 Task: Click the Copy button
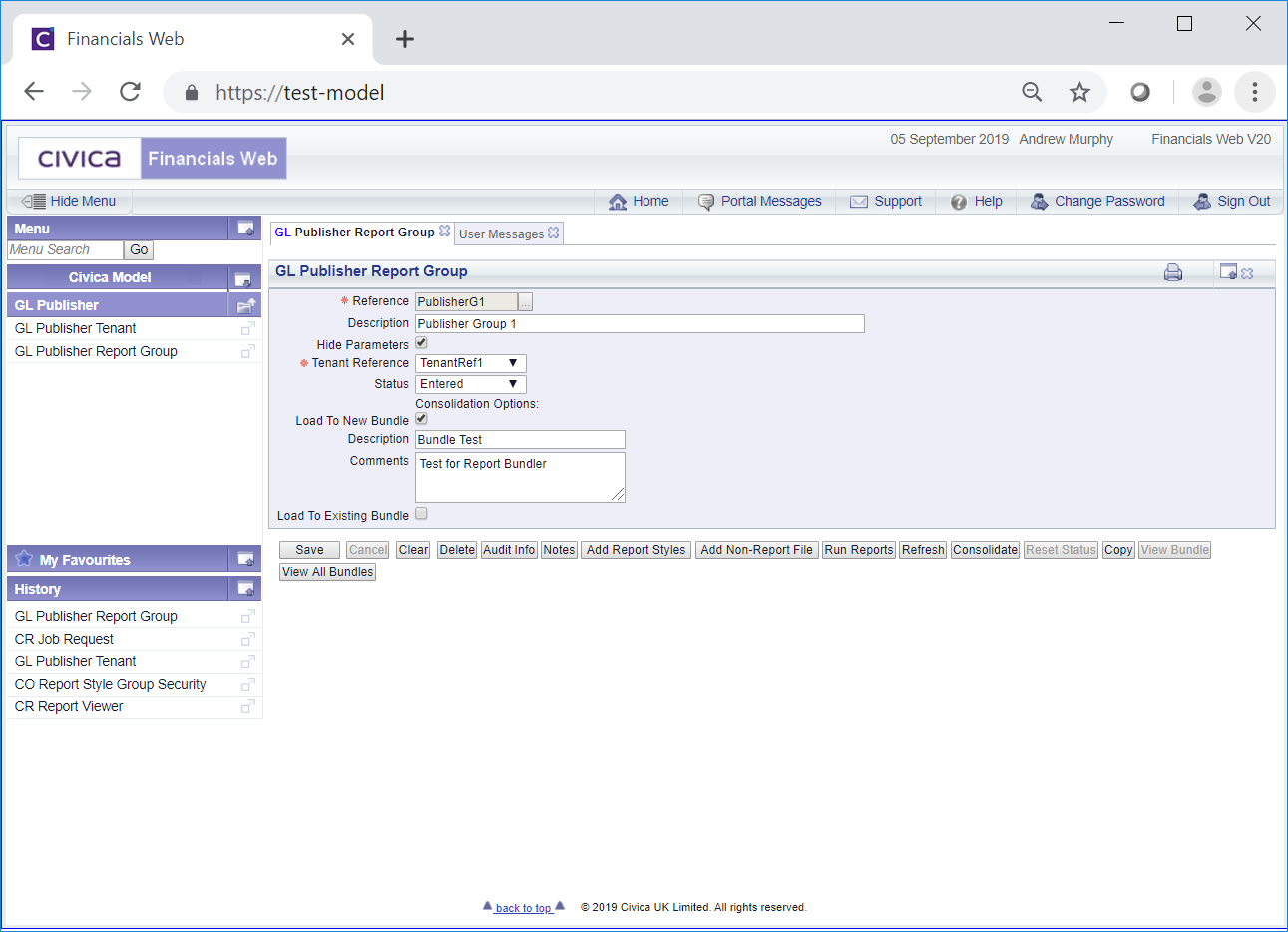(1118, 550)
